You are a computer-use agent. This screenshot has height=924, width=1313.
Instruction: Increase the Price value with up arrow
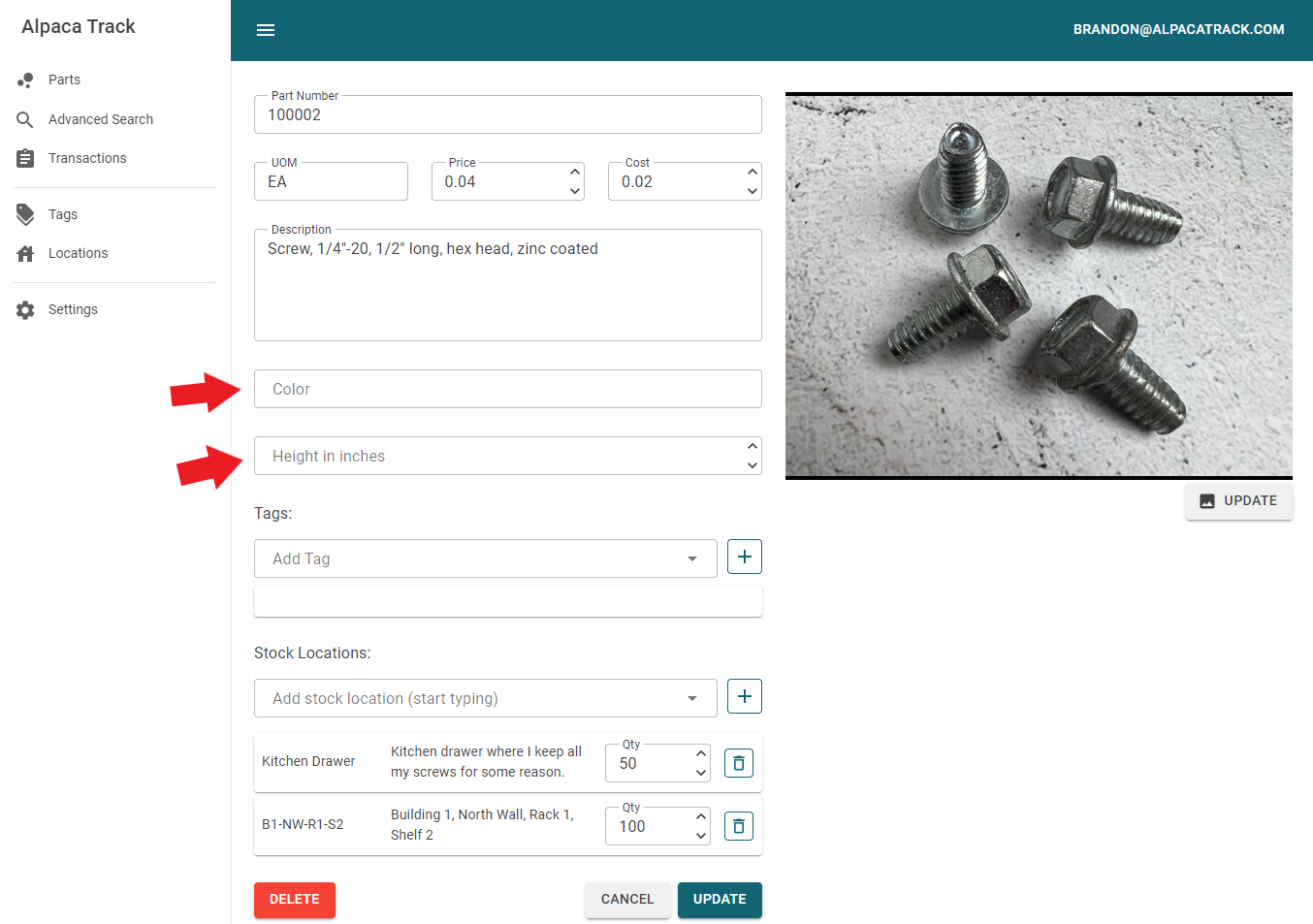pos(575,172)
